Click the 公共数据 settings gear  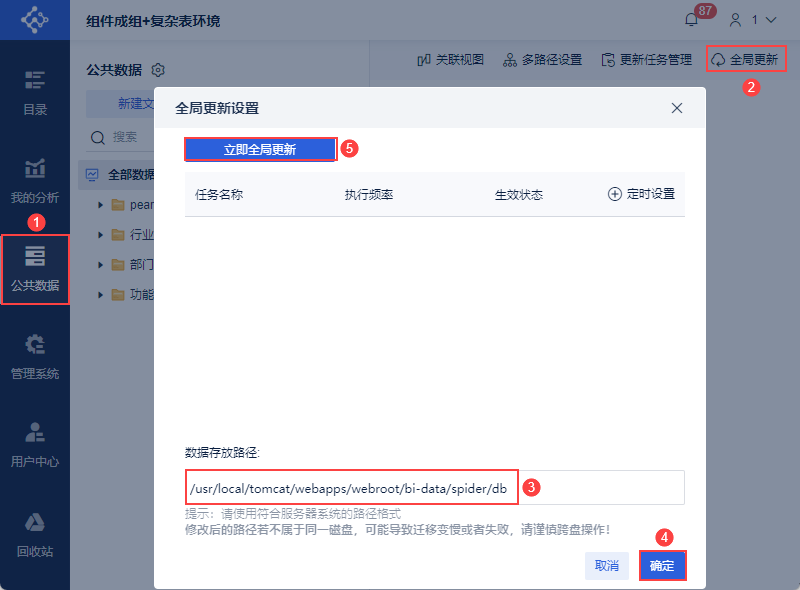(158, 70)
